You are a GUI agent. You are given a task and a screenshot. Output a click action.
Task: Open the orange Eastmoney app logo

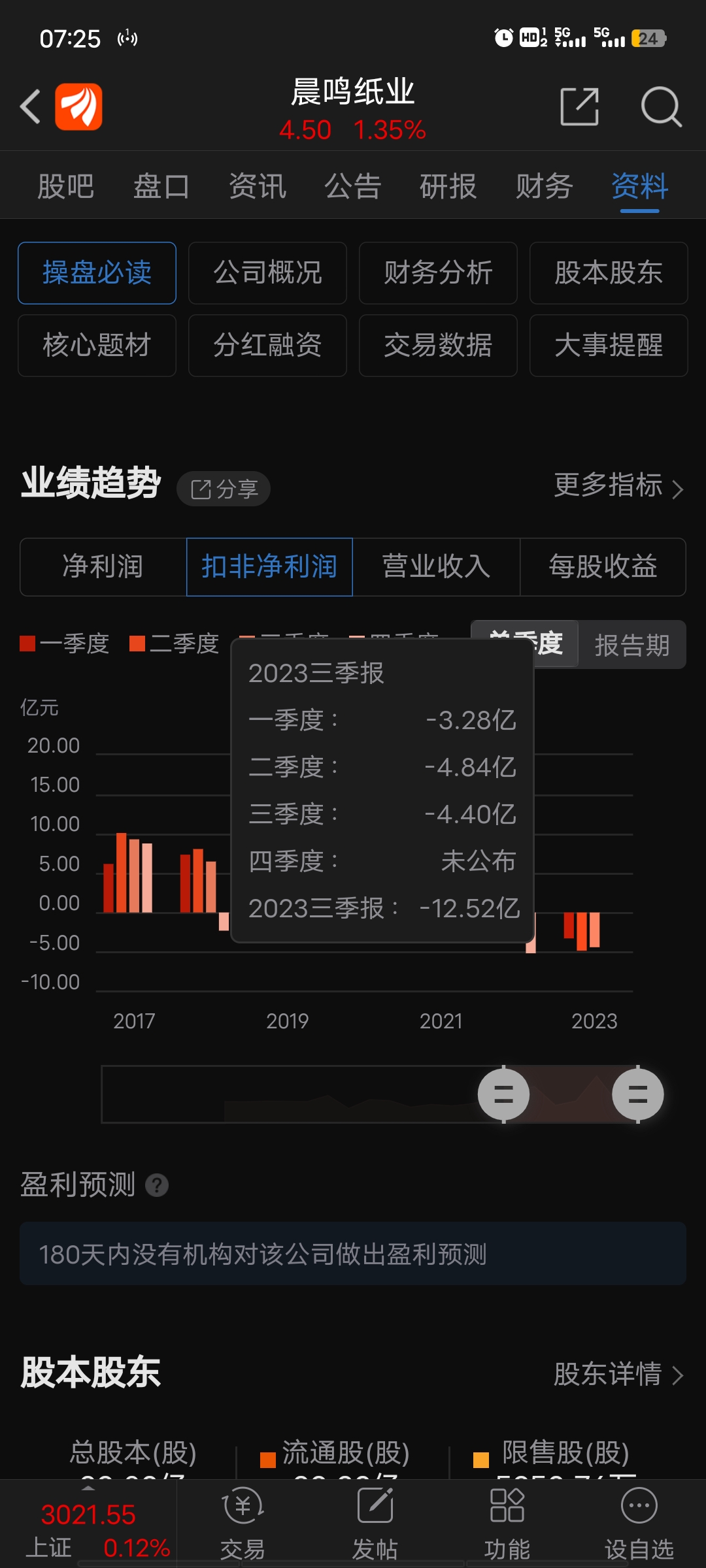pyautogui.click(x=78, y=106)
